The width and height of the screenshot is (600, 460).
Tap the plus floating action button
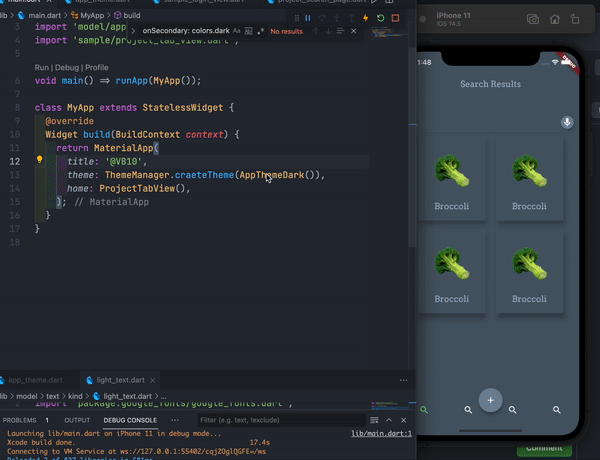[x=491, y=400]
